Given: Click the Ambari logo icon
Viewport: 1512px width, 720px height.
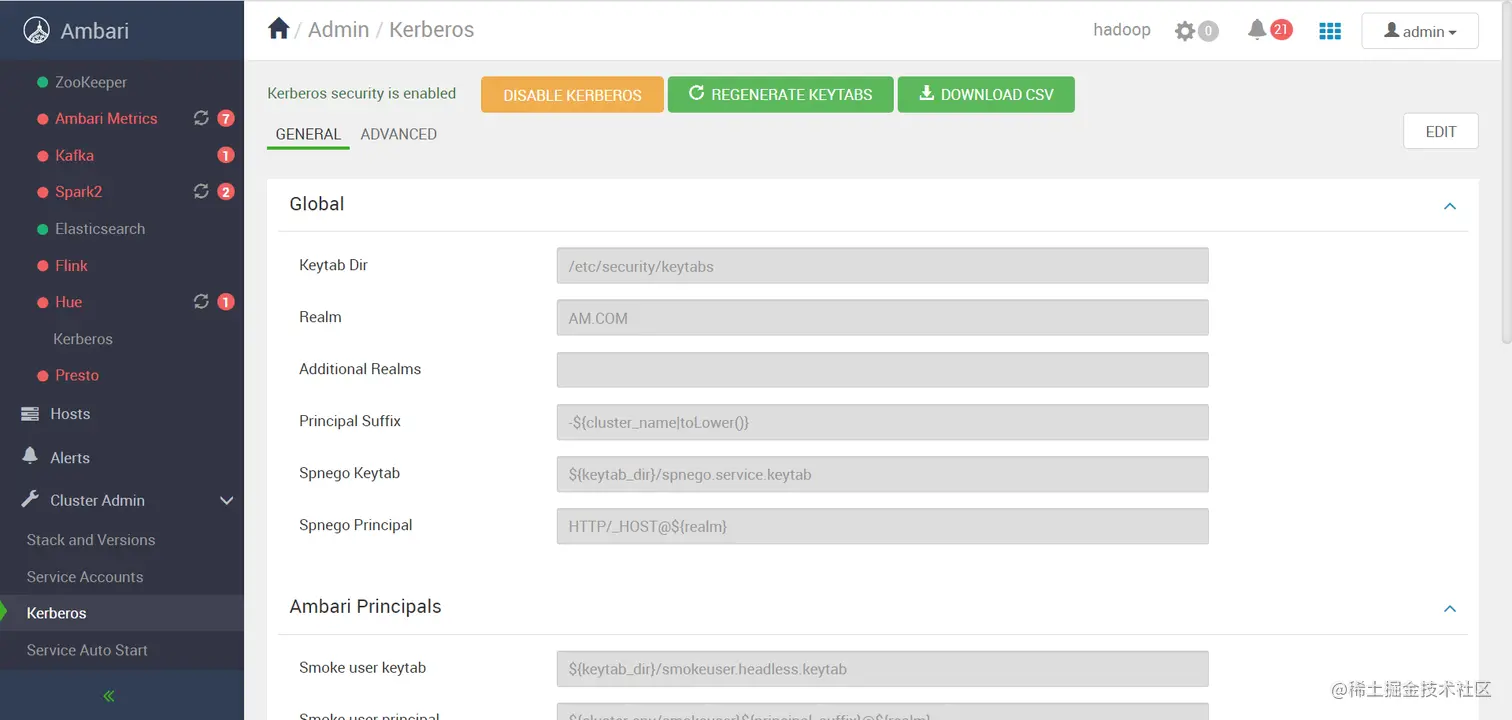Looking at the screenshot, I should click(x=37, y=30).
